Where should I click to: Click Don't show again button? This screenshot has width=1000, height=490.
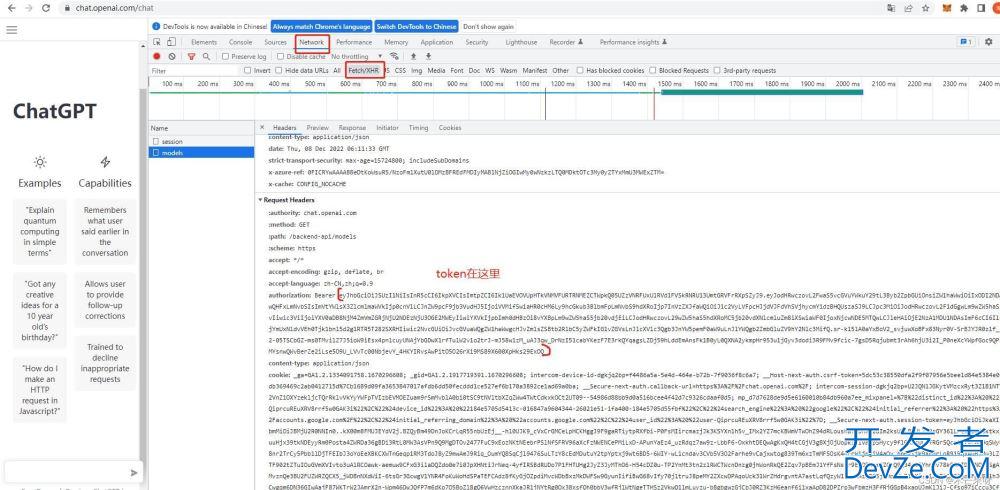tap(489, 27)
